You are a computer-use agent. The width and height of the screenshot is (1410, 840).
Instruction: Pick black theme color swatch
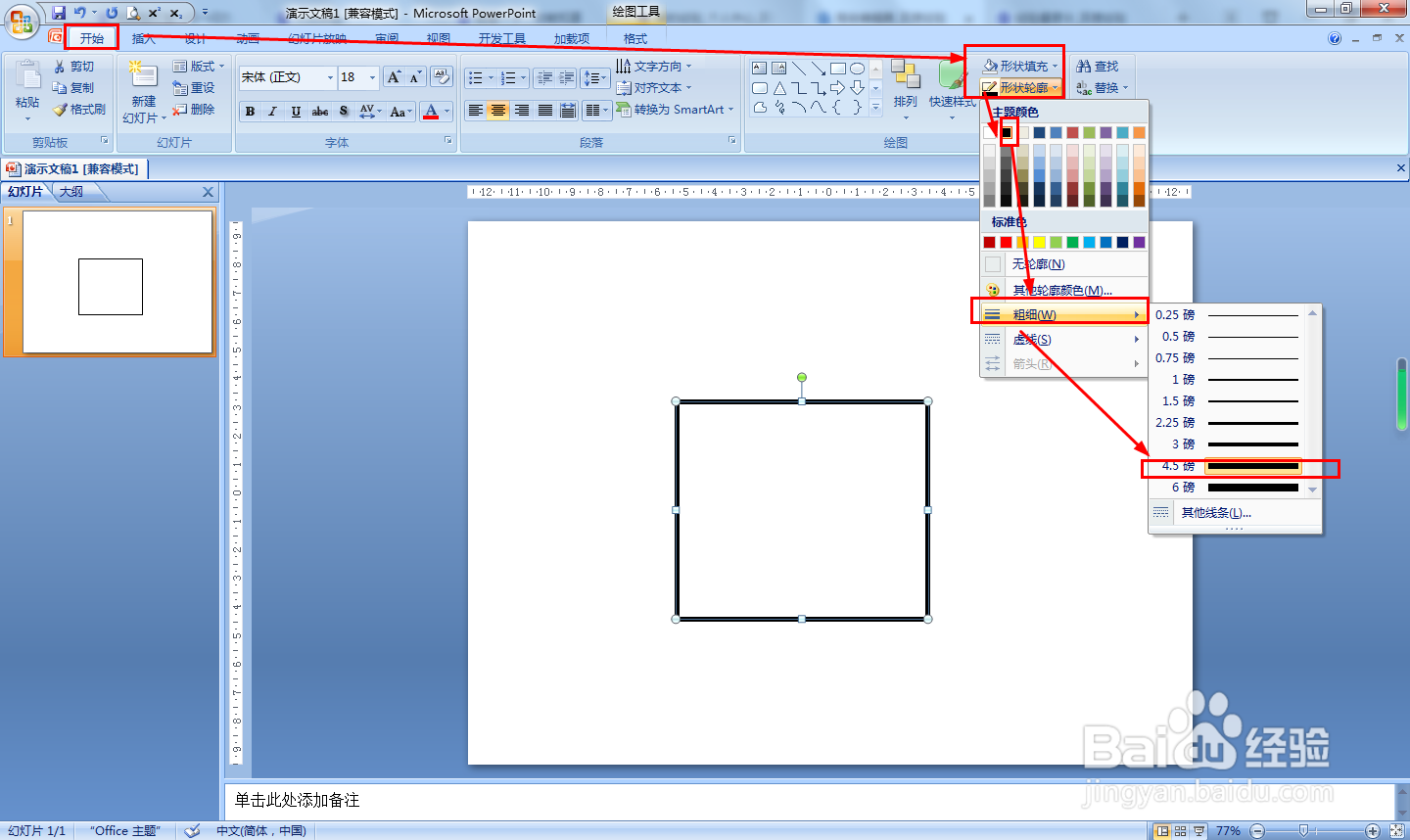pos(1006,132)
